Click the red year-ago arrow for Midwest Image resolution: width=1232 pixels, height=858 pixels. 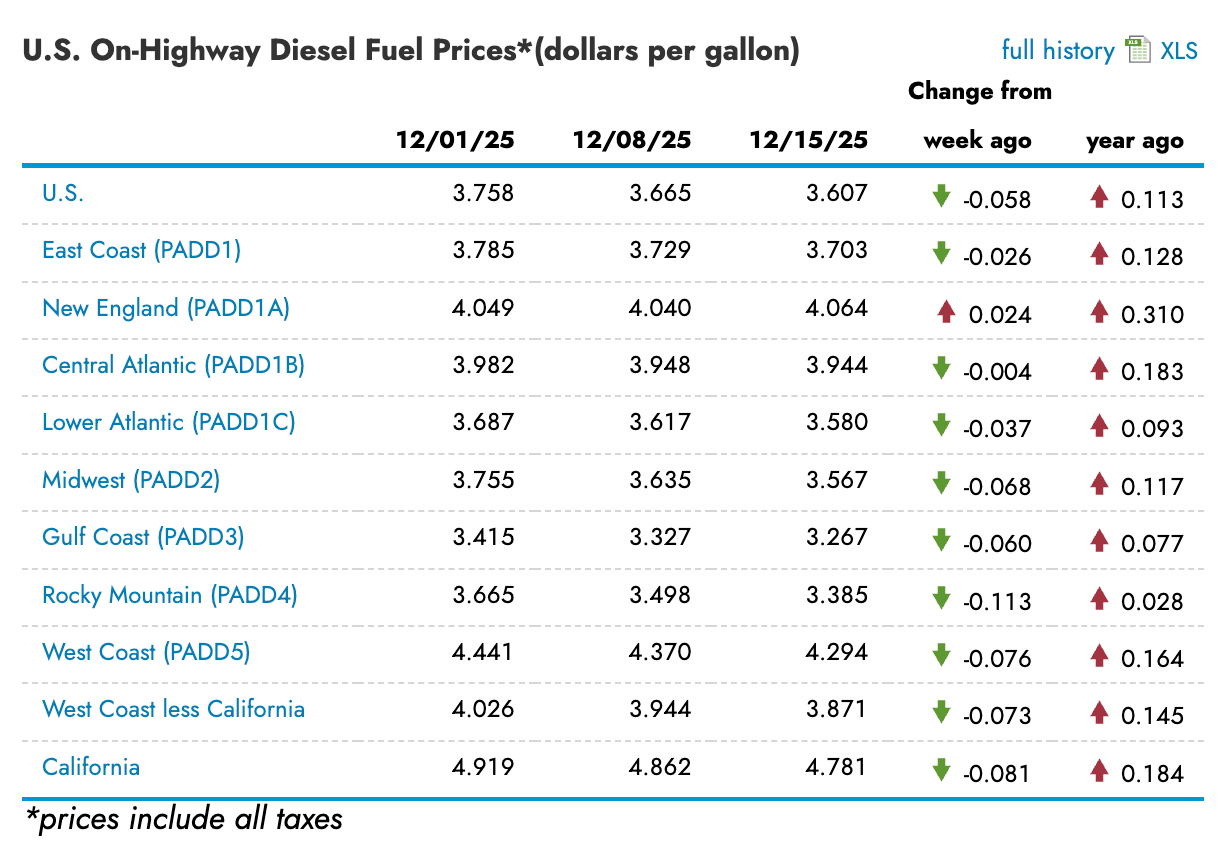[1100, 484]
